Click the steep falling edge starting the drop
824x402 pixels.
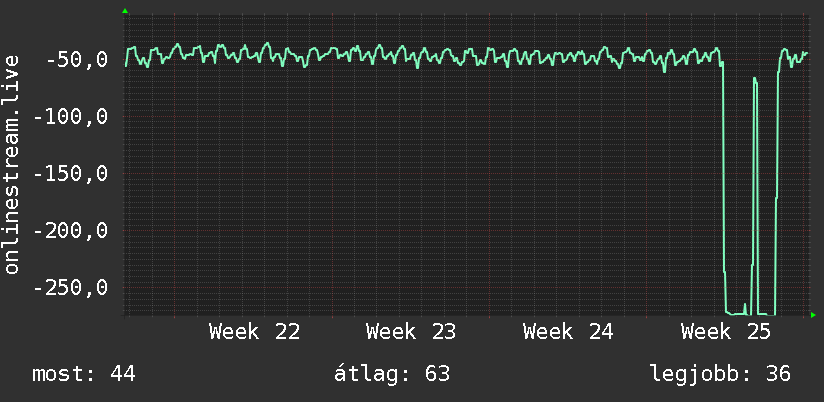coord(724,184)
